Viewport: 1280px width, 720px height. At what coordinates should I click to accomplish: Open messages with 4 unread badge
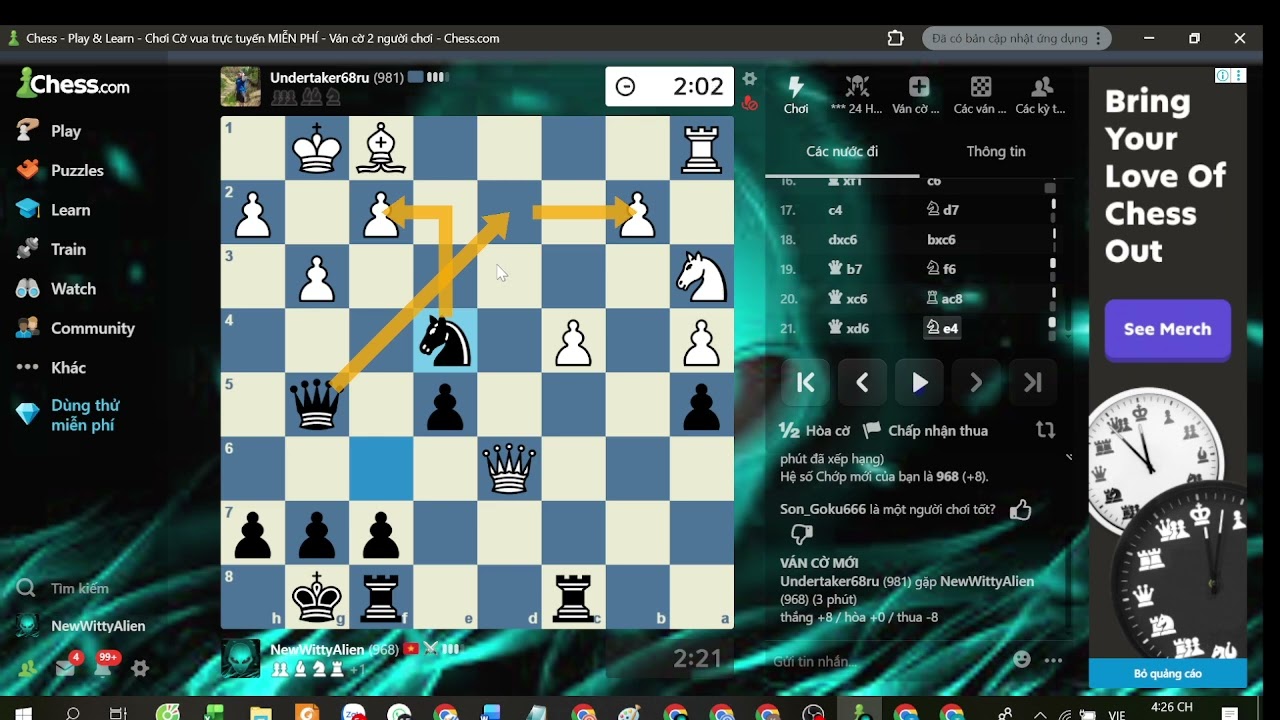[x=66, y=668]
